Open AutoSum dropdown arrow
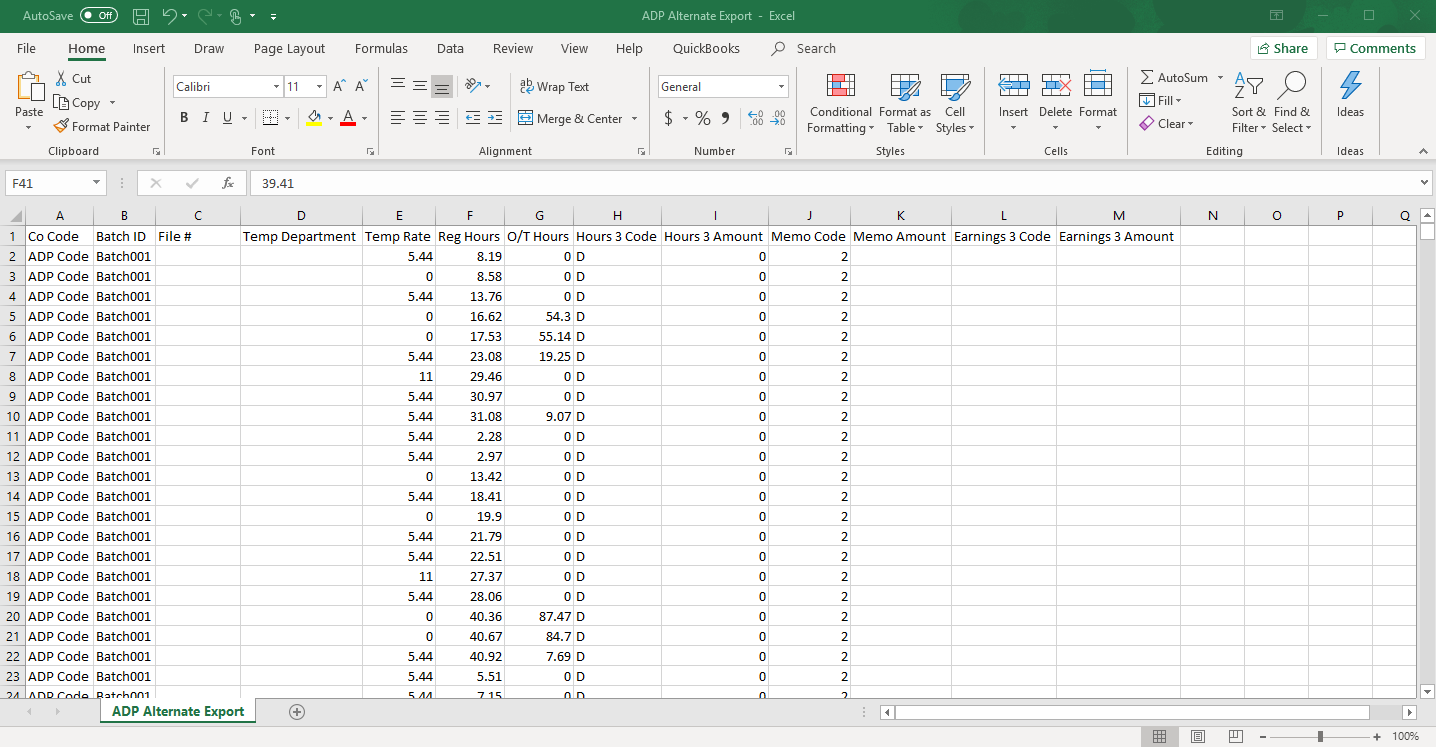 [x=1220, y=77]
